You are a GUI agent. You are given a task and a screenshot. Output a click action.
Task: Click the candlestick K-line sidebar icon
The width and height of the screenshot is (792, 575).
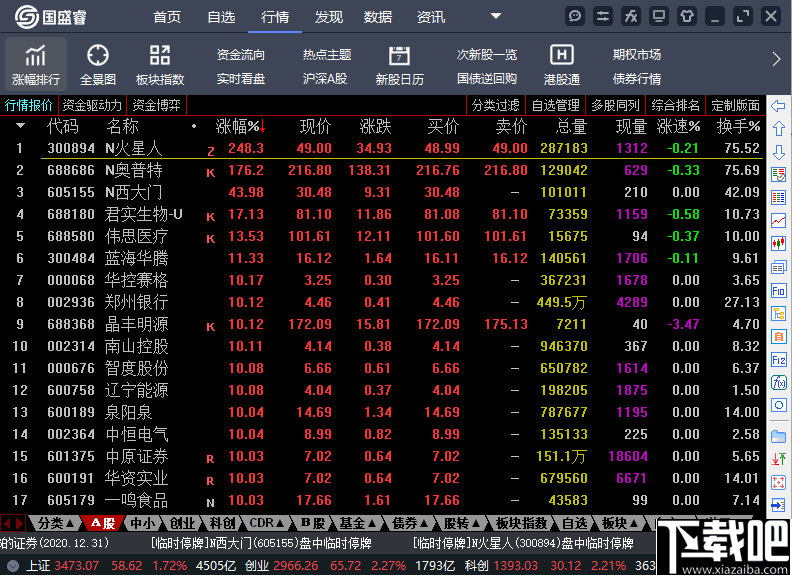coord(778,244)
